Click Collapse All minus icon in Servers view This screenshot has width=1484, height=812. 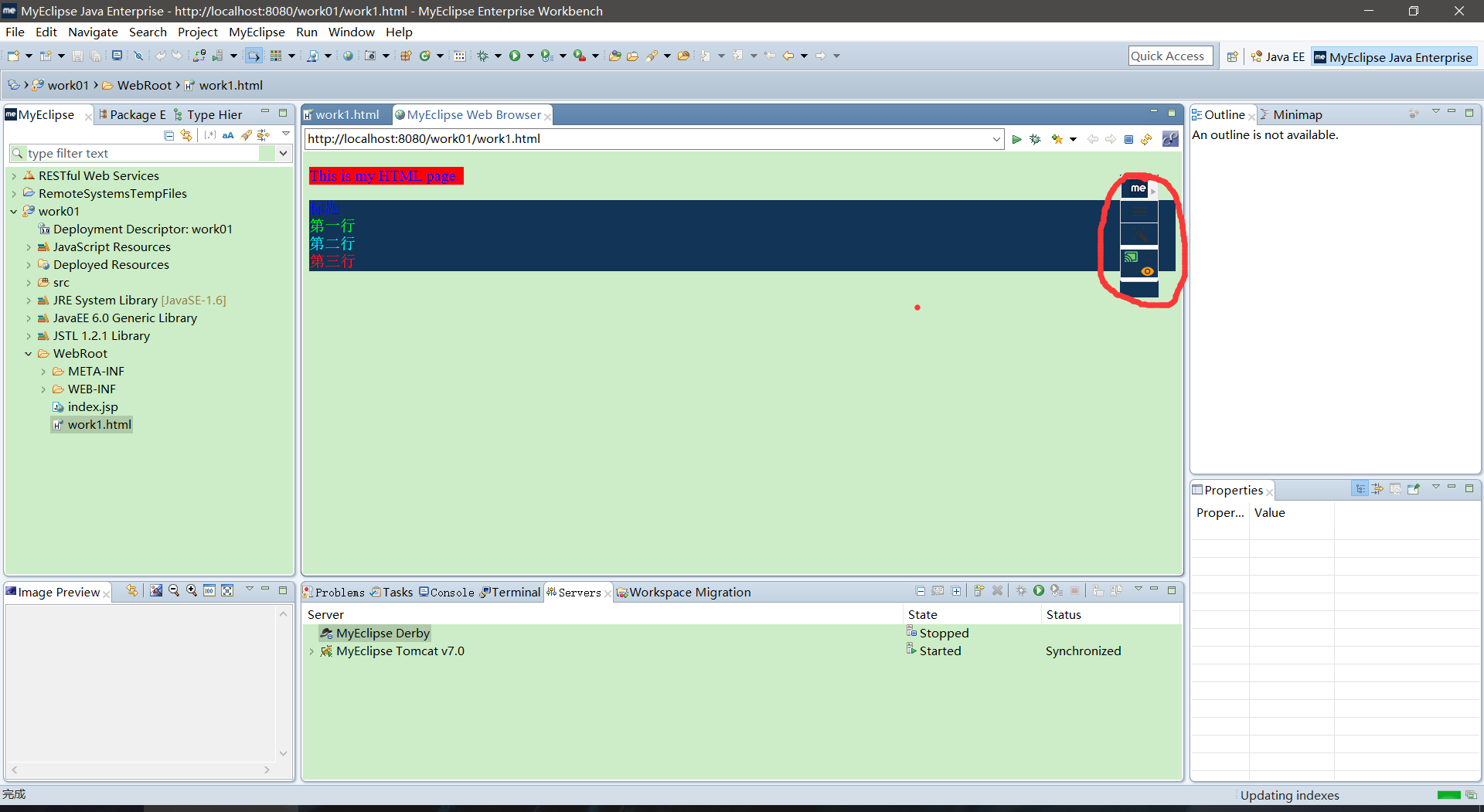click(x=920, y=591)
